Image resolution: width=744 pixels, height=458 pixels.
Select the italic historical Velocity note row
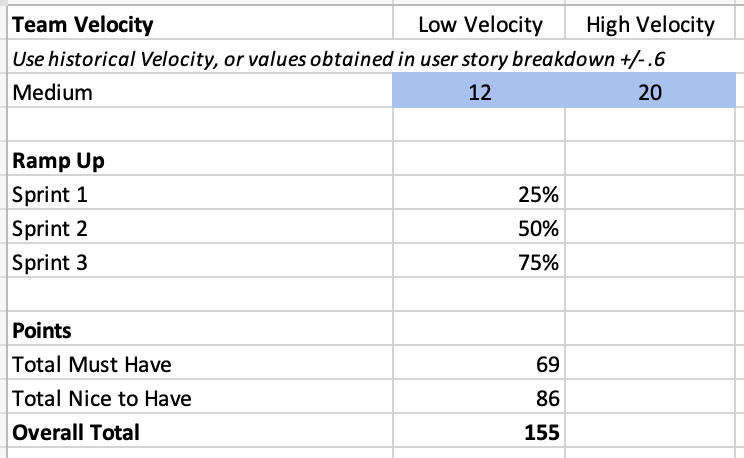340,59
